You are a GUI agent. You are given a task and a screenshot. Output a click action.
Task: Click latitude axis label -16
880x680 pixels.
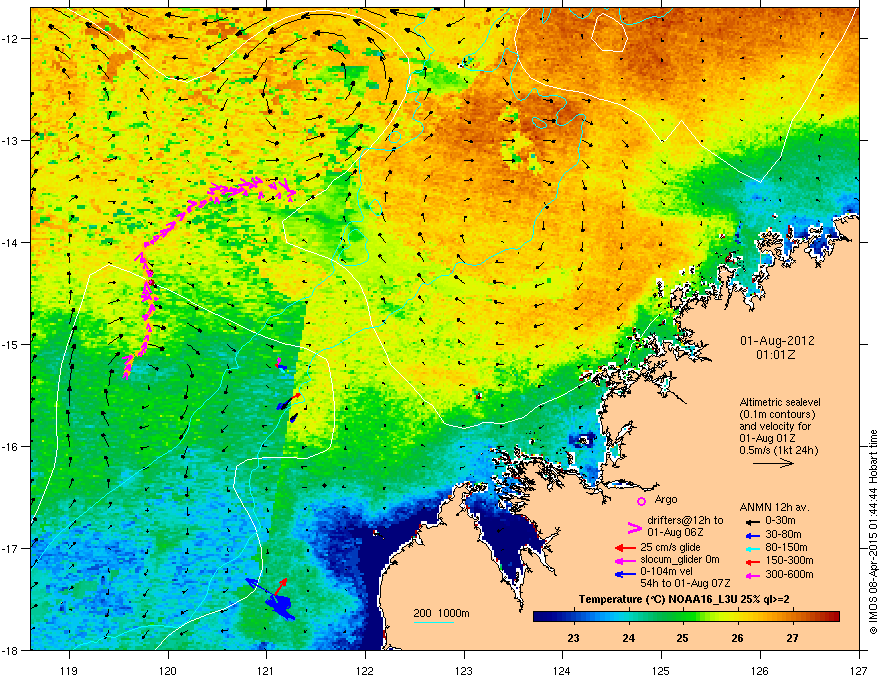(x=11, y=447)
